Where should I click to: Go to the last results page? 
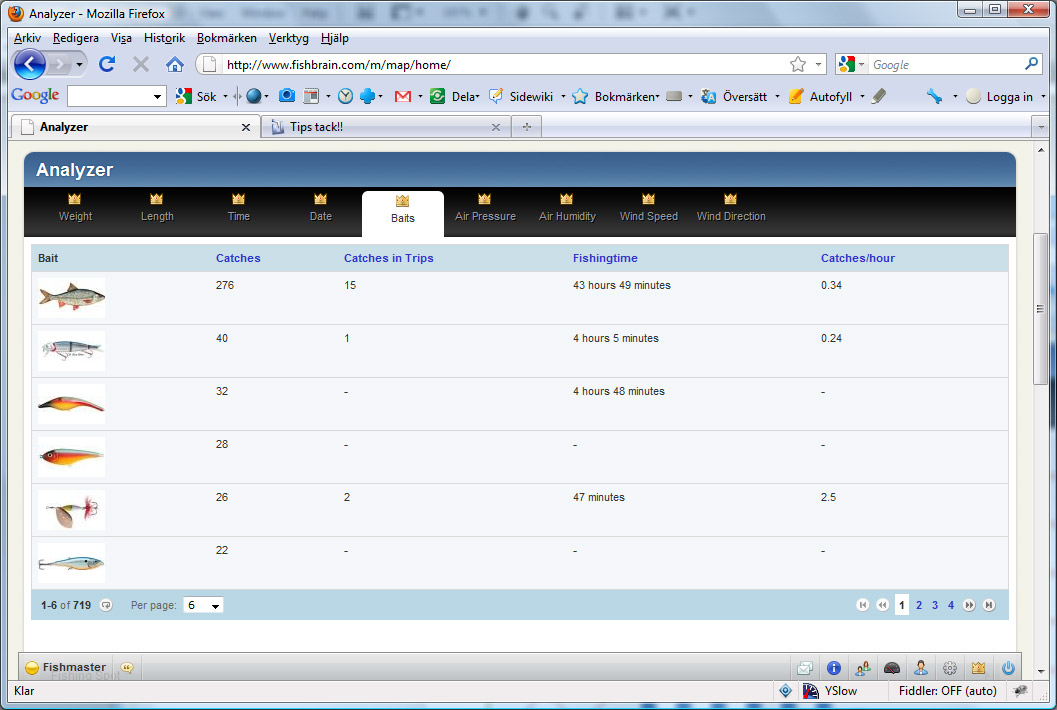click(x=989, y=605)
